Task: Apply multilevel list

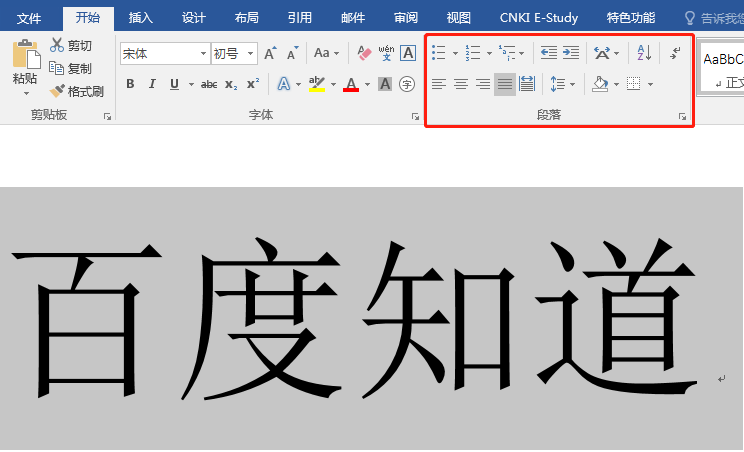Action: [x=507, y=53]
